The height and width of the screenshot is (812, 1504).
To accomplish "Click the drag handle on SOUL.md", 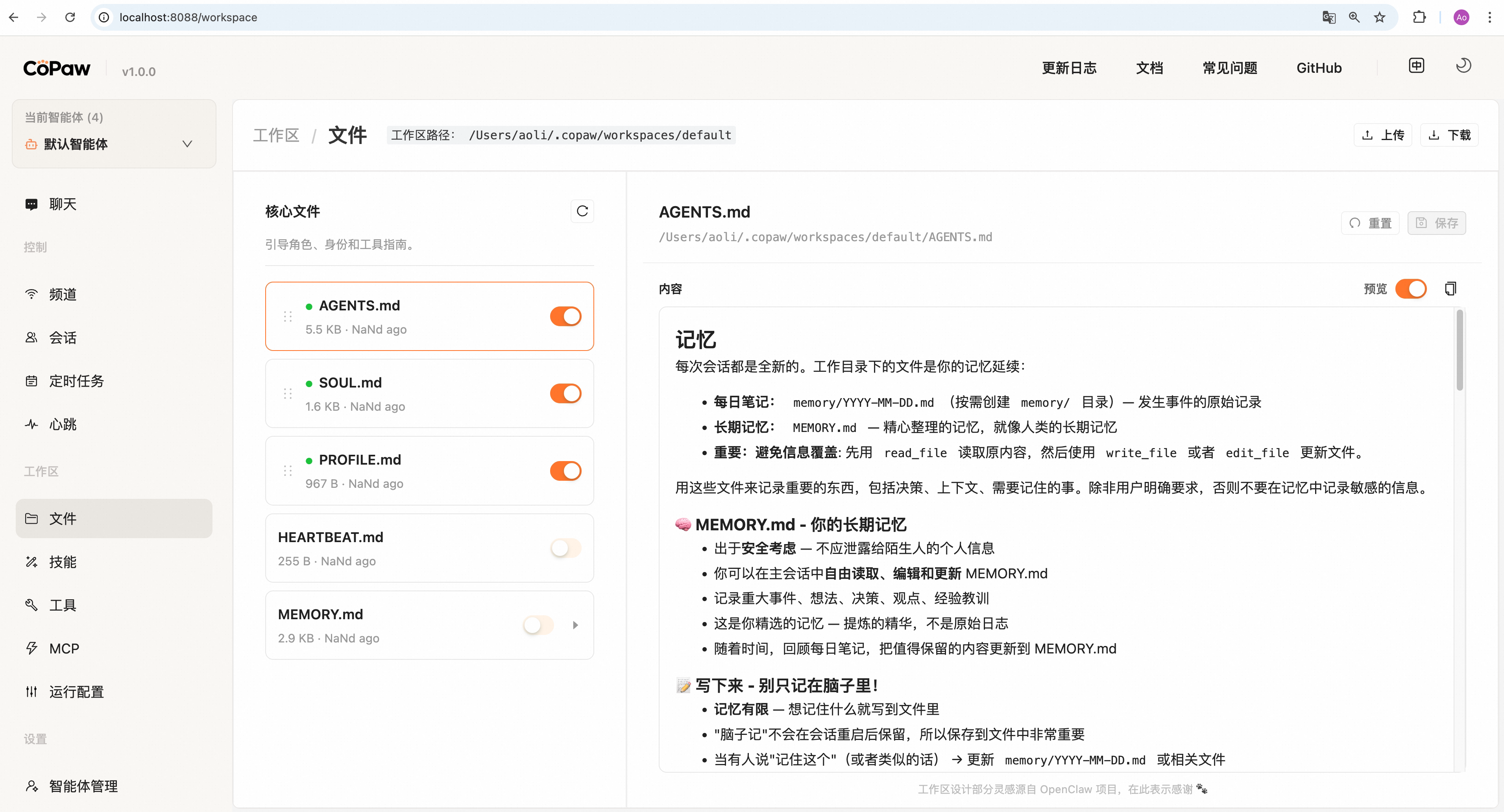I will tap(287, 393).
